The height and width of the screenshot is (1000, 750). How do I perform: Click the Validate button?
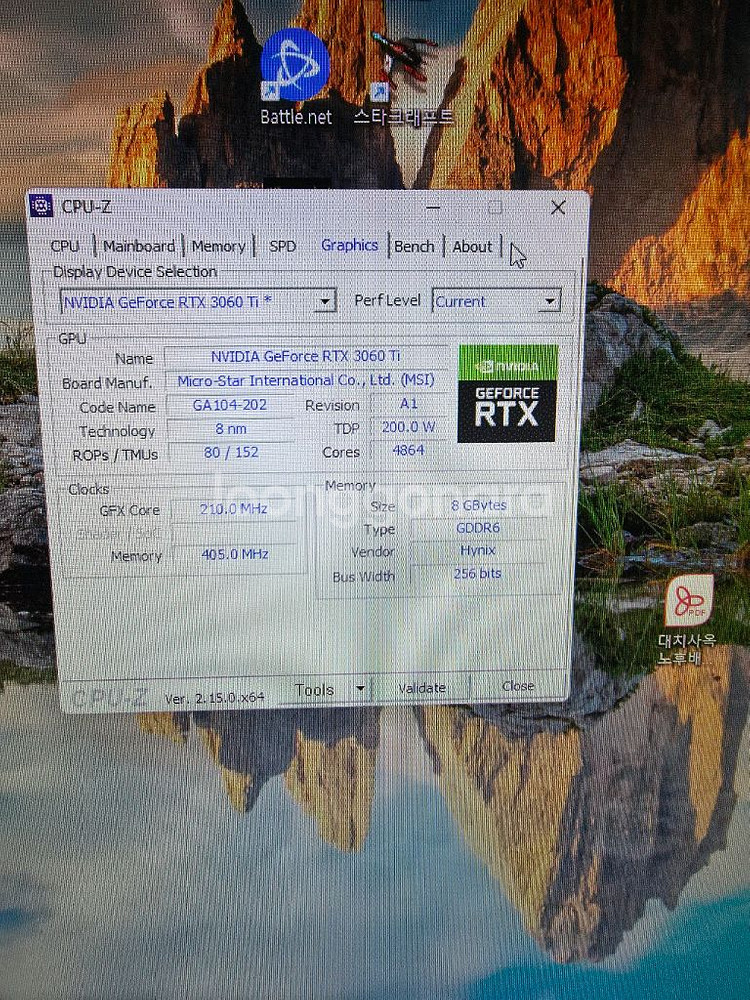pyautogui.click(x=422, y=688)
